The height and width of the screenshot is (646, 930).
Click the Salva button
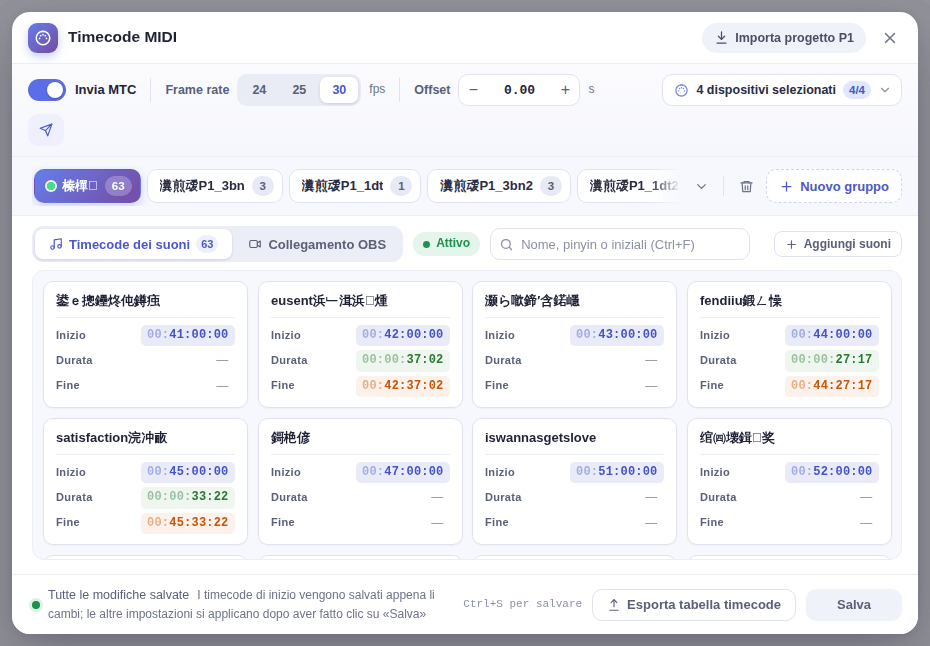point(853,605)
